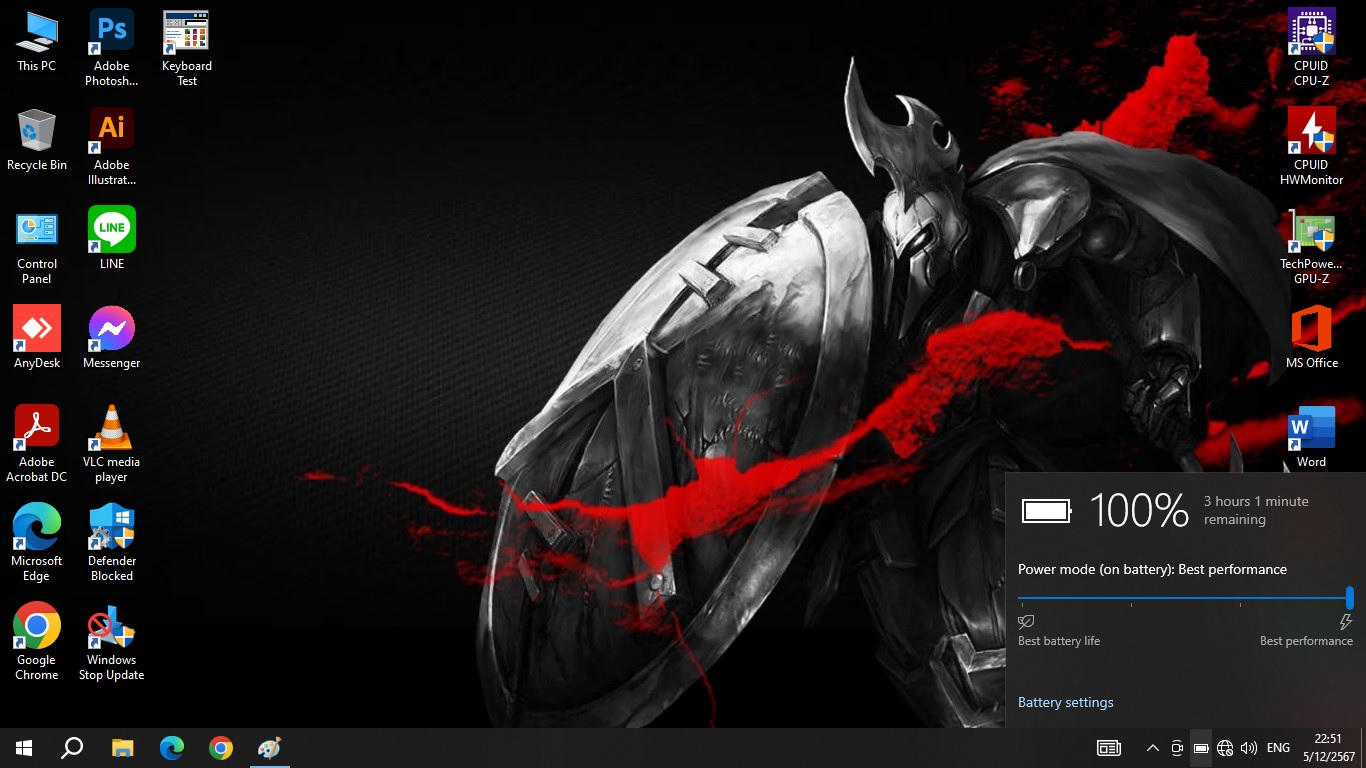
Task: Switch to Paint app on taskbar
Action: click(270, 748)
